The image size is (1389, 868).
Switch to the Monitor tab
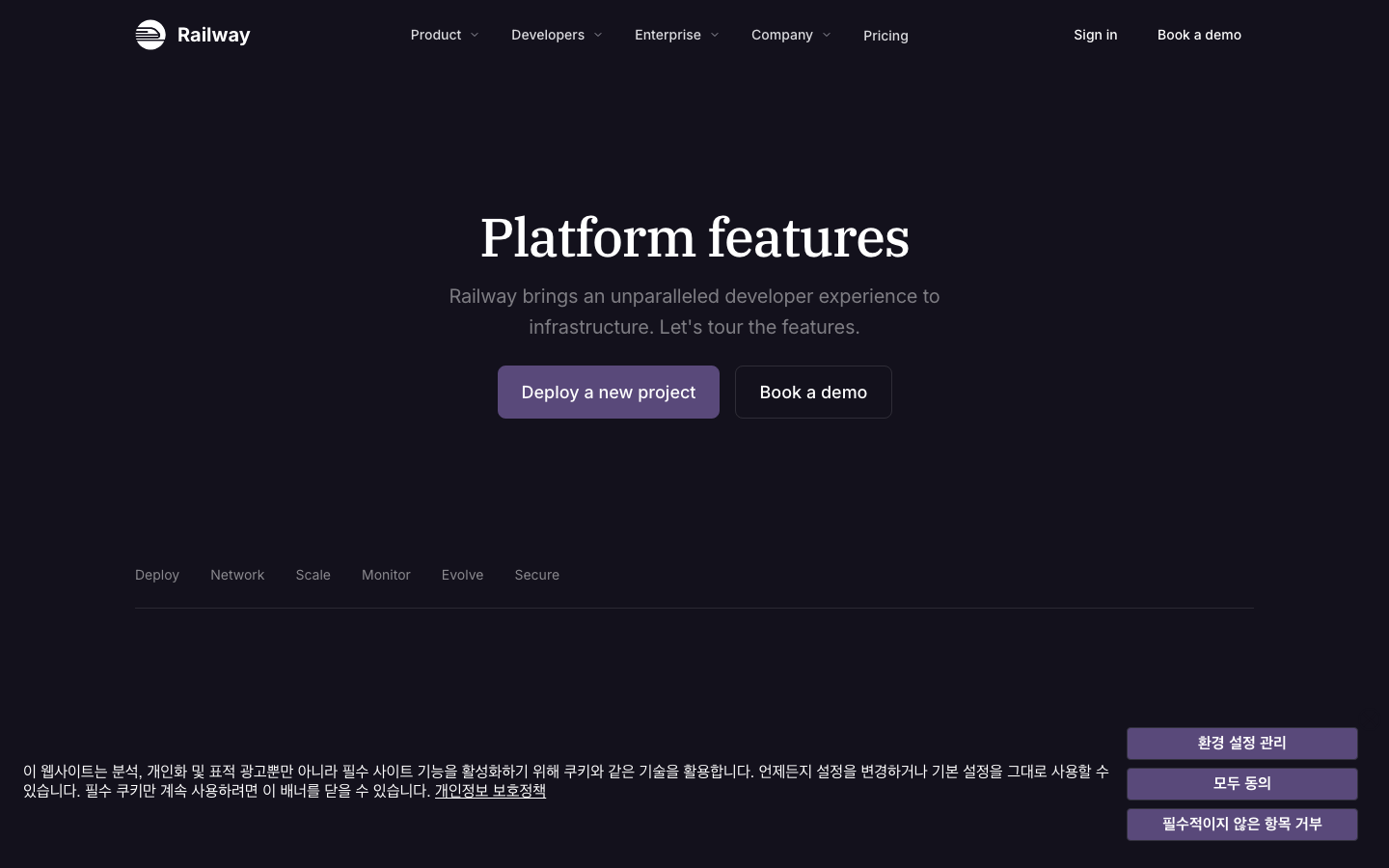(x=386, y=575)
